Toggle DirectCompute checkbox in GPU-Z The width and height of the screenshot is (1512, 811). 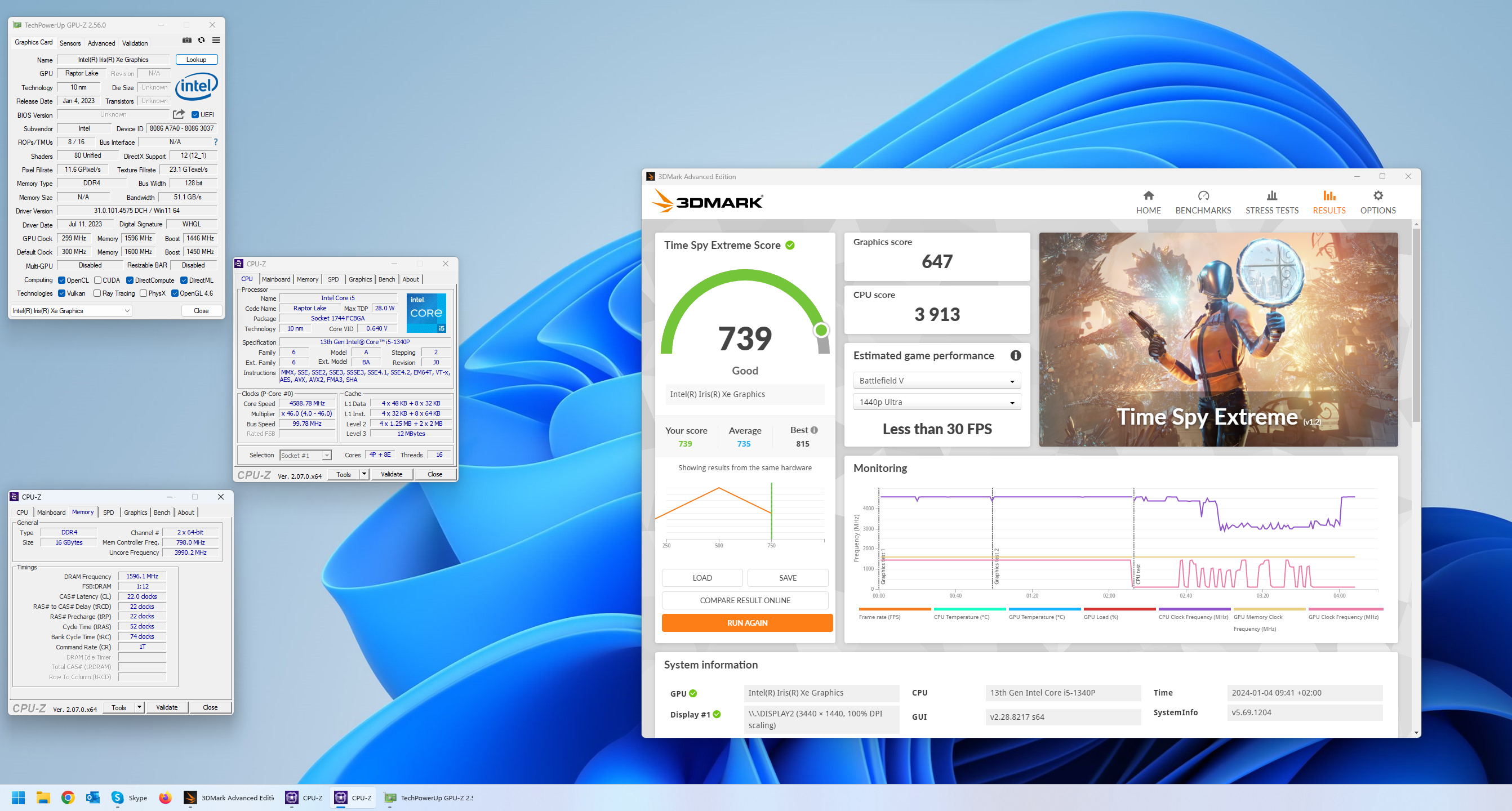(x=130, y=280)
